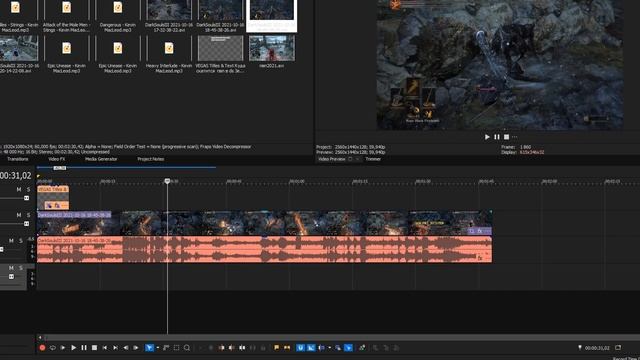The height and width of the screenshot is (360, 640).
Task: Toggle Loop Playback in transport bar
Action: [53, 348]
